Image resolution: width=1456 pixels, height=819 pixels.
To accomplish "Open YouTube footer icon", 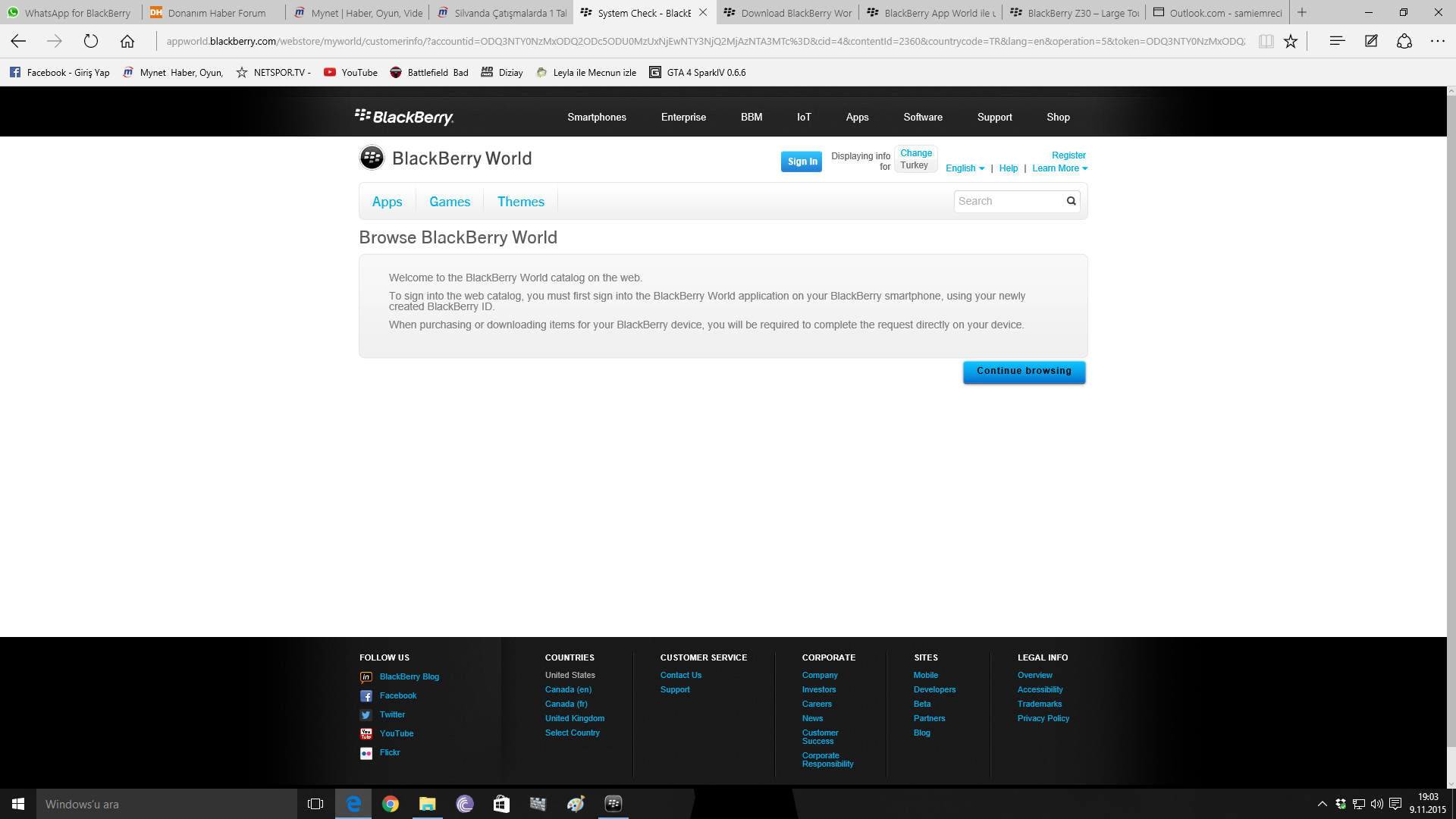I will tap(366, 734).
